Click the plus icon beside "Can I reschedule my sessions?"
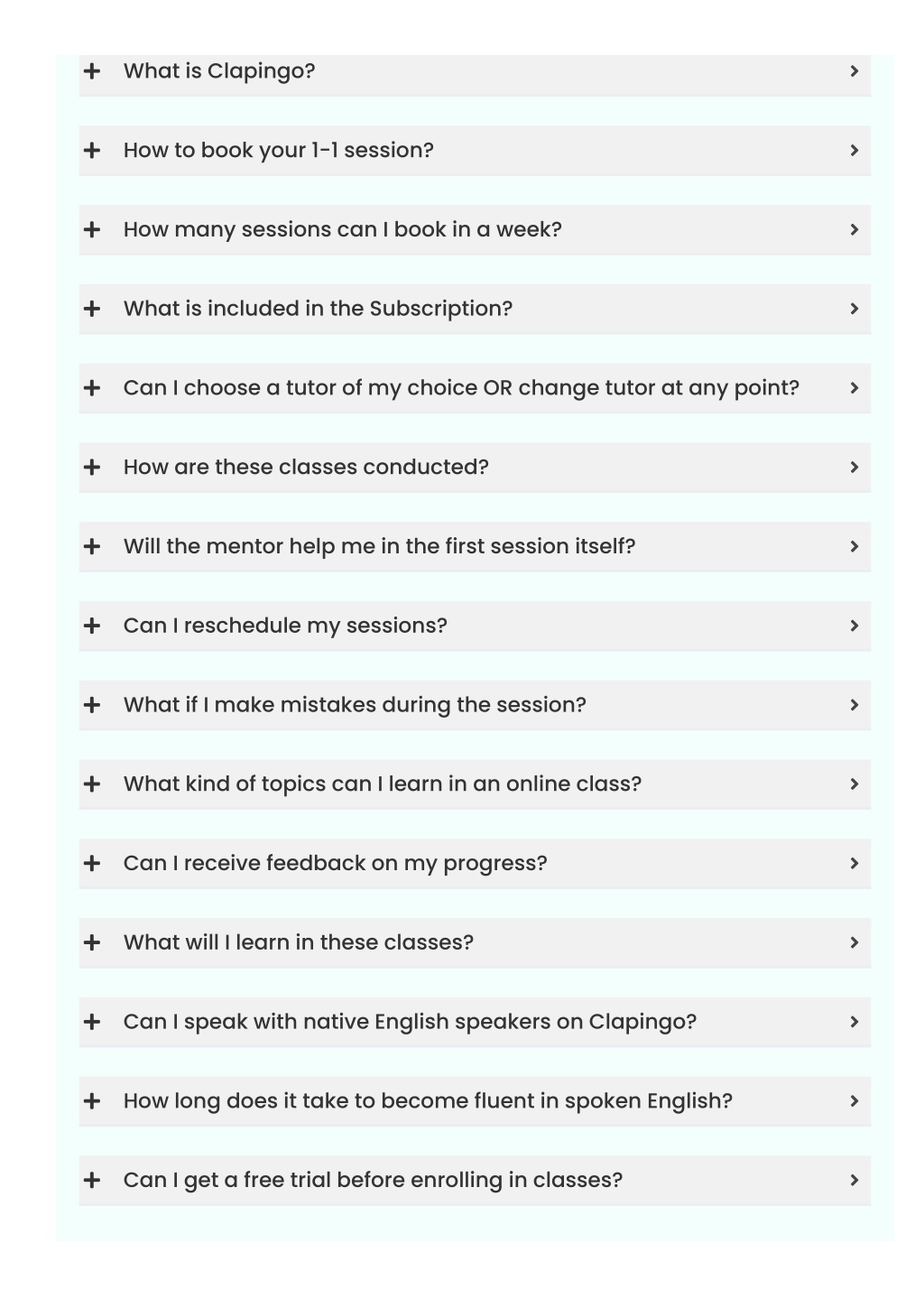This screenshot has height=1308, width=924. point(92,626)
